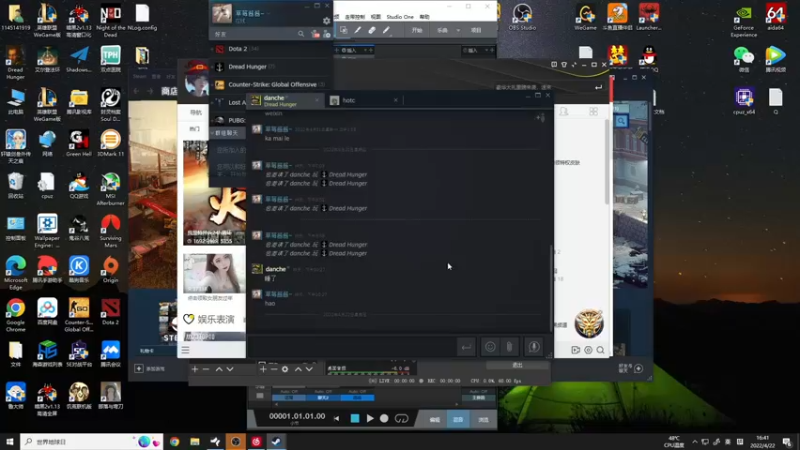Click the attachment icon in Steam chat
Screen dimensions: 800x450
(509, 347)
